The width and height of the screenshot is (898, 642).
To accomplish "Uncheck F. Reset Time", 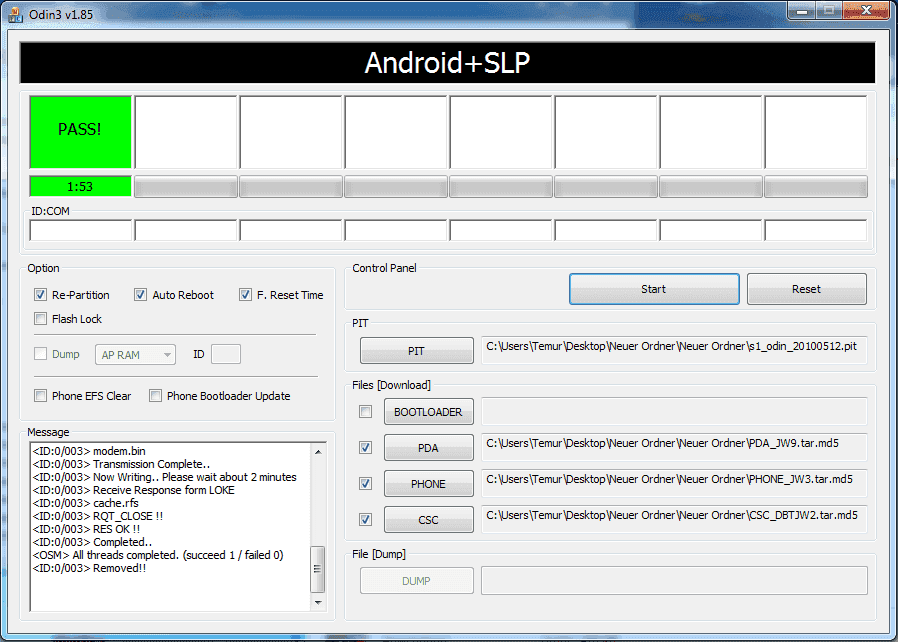I will click(x=245, y=295).
